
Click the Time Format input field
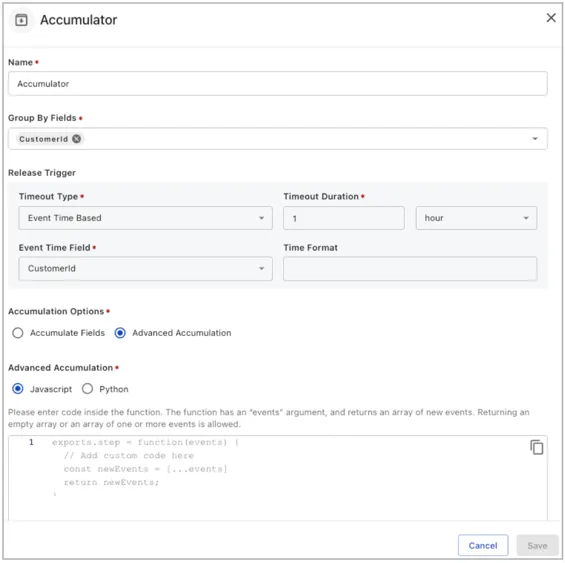click(x=410, y=269)
